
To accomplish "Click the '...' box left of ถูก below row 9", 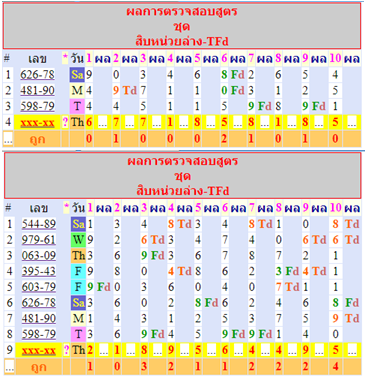I will 9,366.
